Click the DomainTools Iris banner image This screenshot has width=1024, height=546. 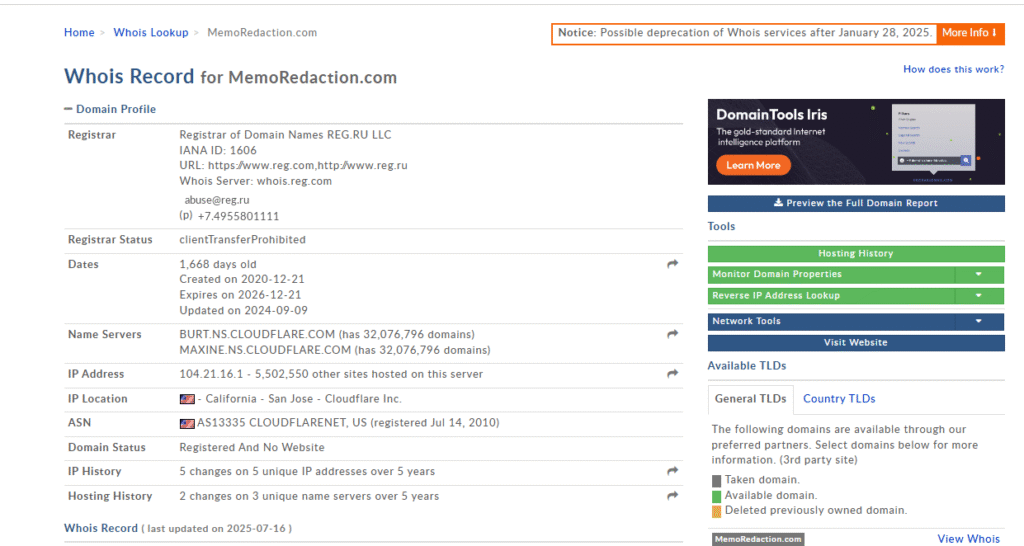(x=856, y=142)
